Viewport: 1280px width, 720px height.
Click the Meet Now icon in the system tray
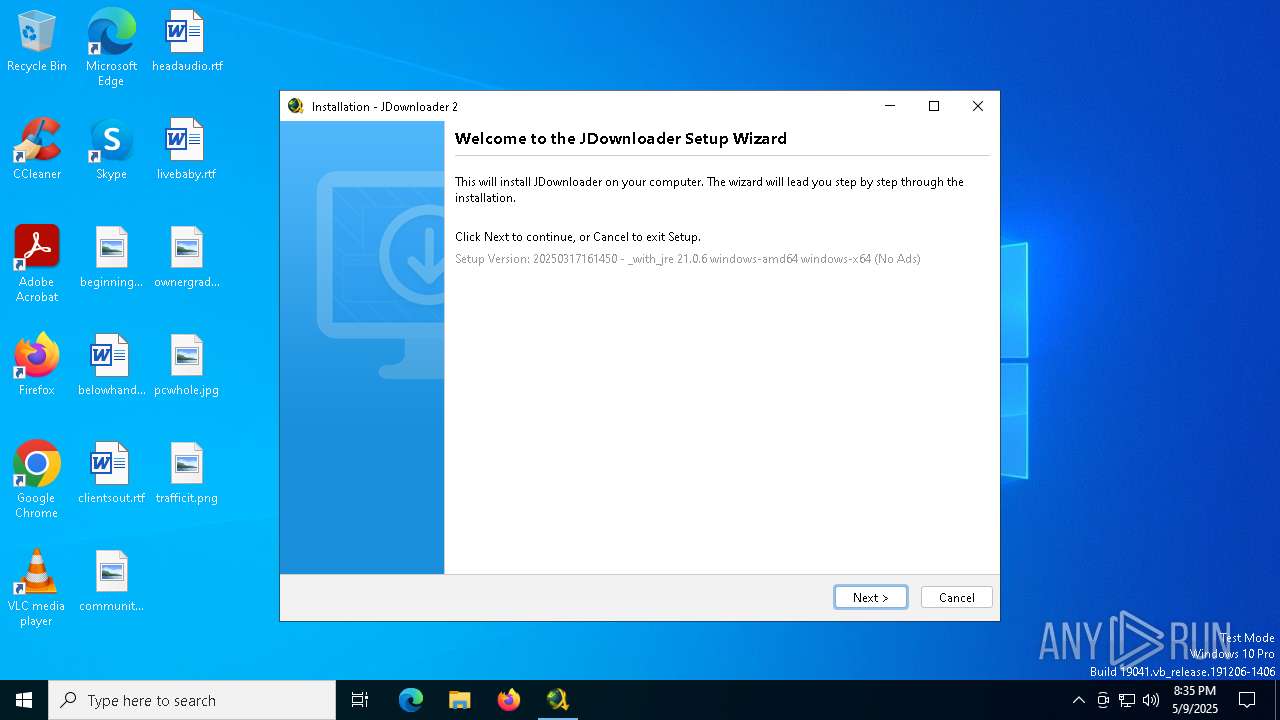point(1103,700)
